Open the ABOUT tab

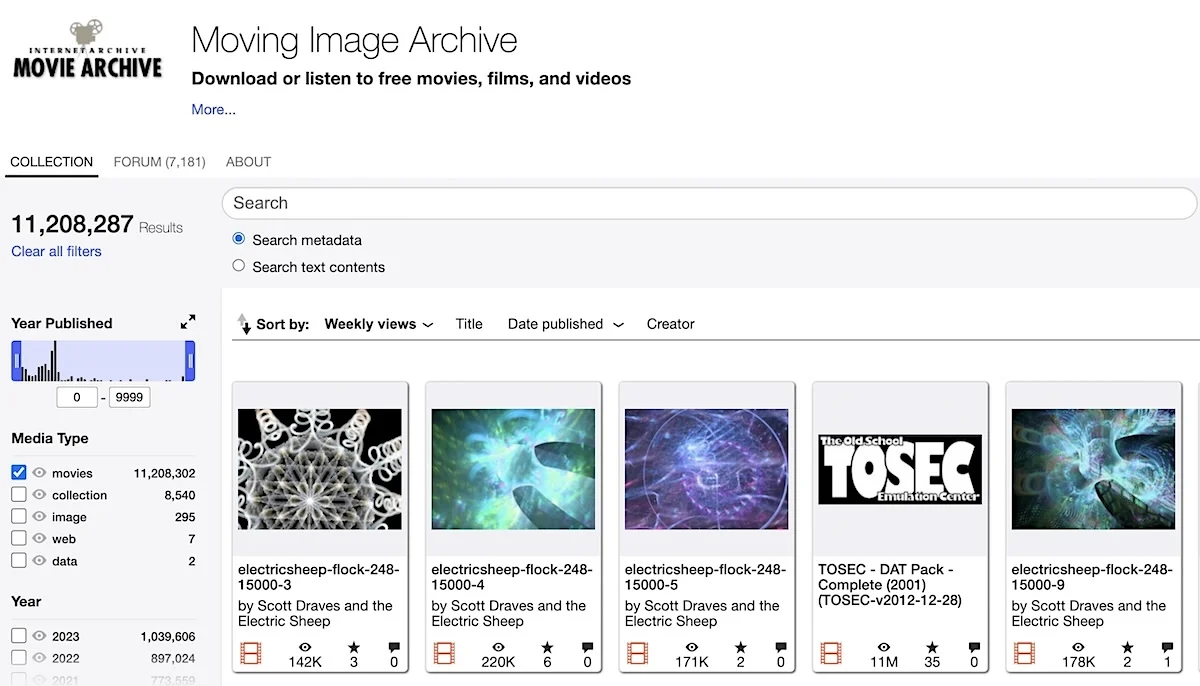click(x=248, y=162)
